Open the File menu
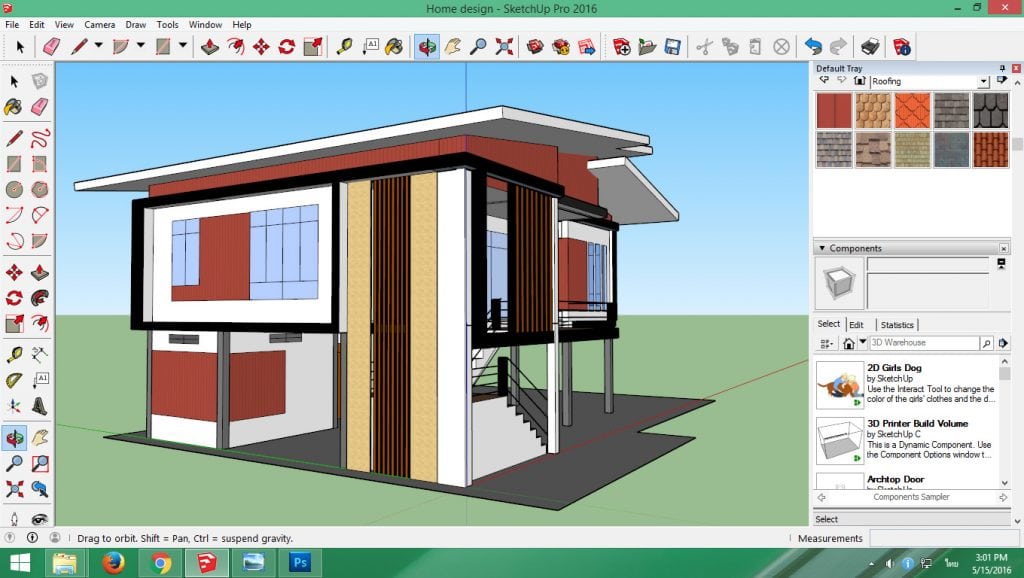Image resolution: width=1024 pixels, height=578 pixels. [x=12, y=24]
